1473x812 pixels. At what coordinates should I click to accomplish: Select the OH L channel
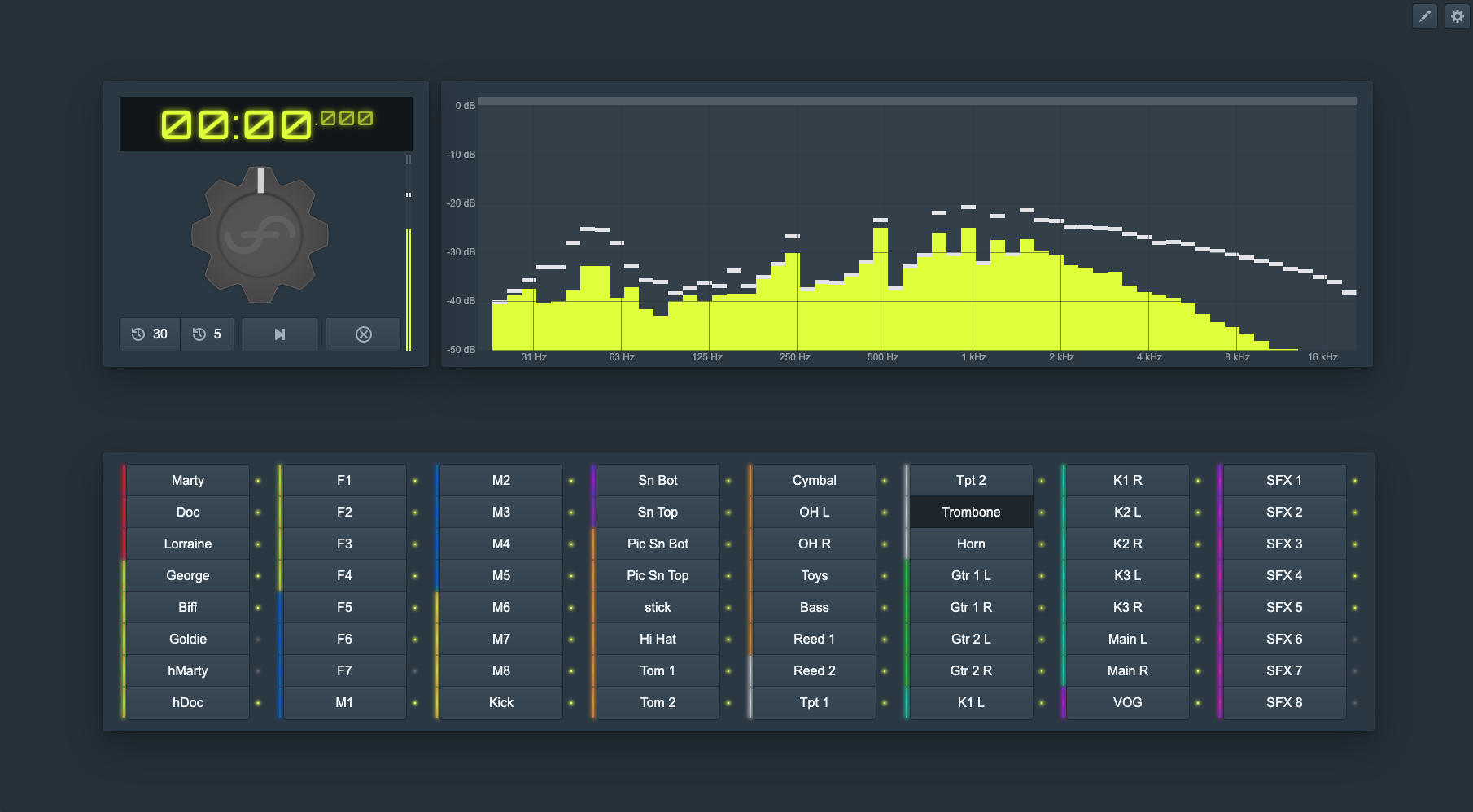[x=815, y=512]
